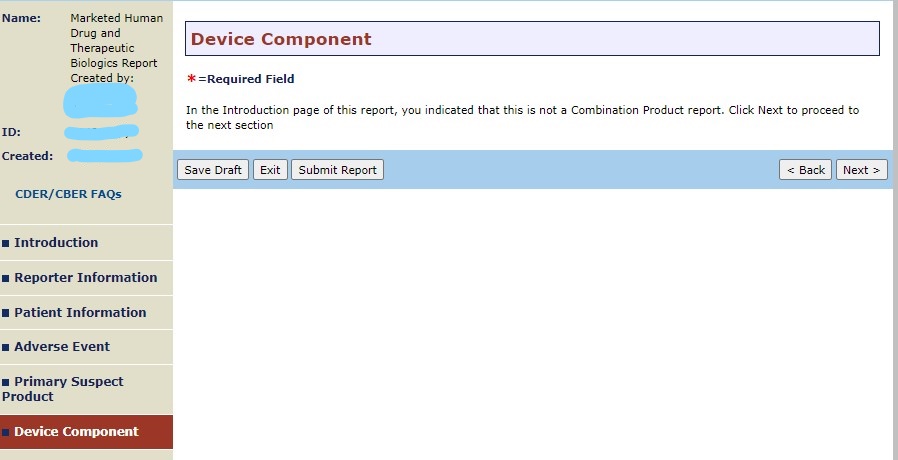The height and width of the screenshot is (460, 898).
Task: Navigate to the Introduction section
Action: click(x=56, y=242)
